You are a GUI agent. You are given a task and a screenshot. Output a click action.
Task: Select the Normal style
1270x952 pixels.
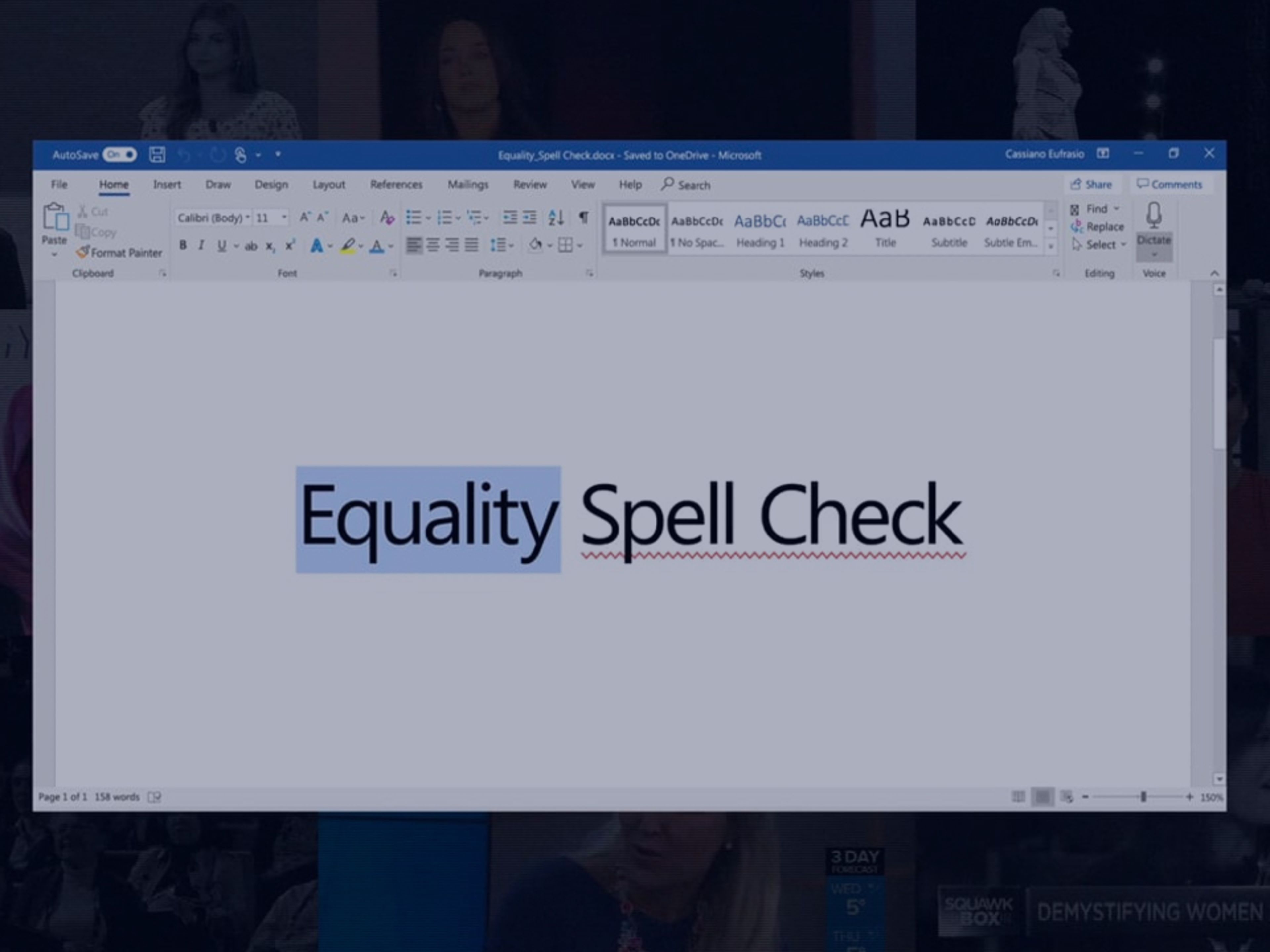(634, 229)
